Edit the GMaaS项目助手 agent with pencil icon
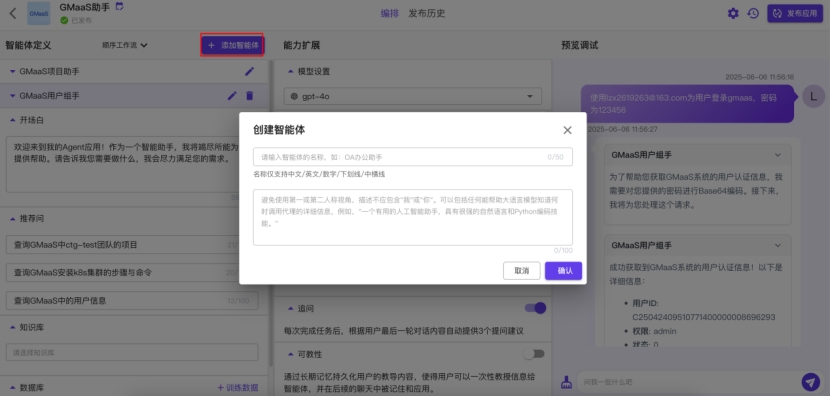Screen dimensions: 830x396 tap(249, 71)
